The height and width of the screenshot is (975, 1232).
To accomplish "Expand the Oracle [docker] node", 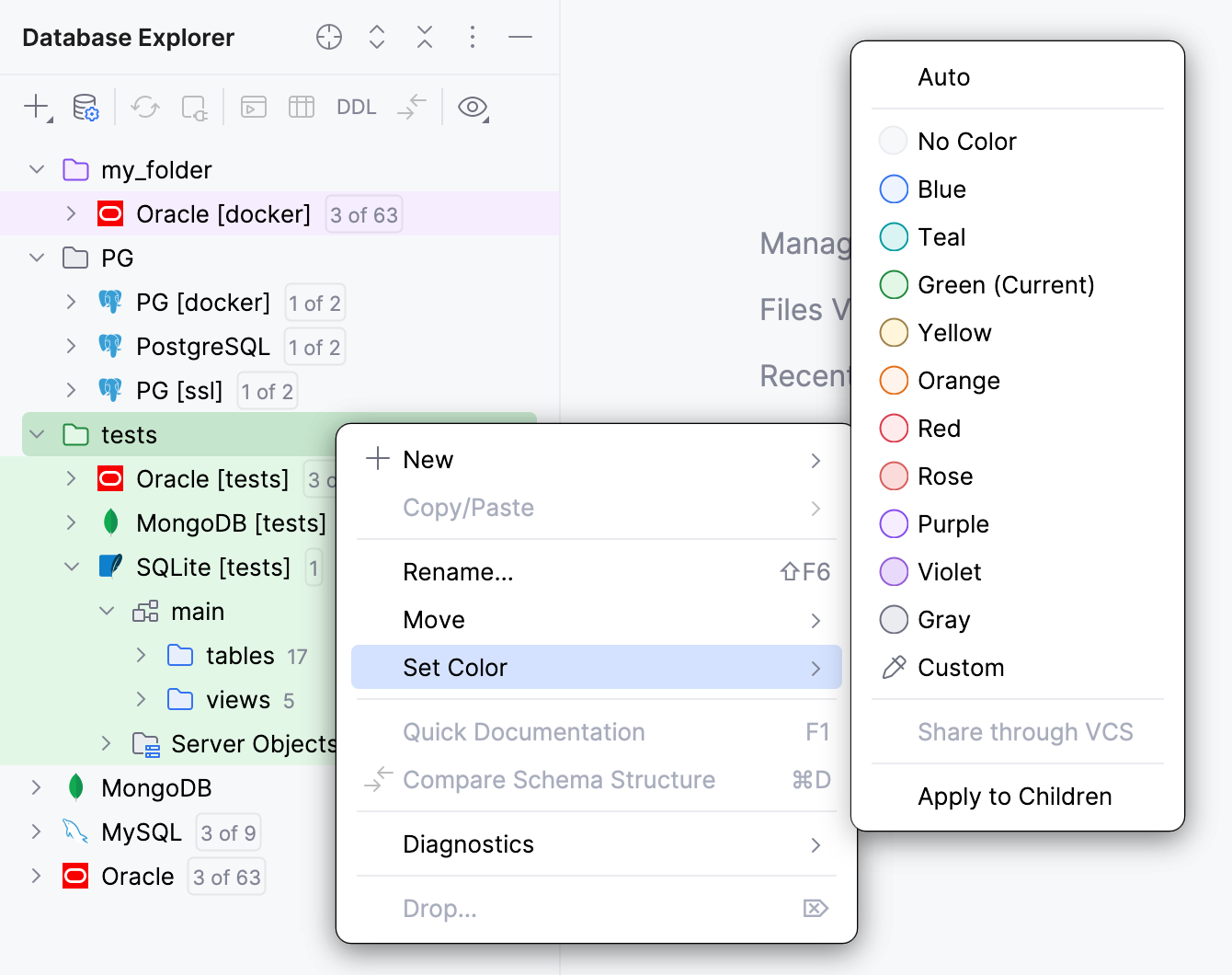I will click(72, 213).
